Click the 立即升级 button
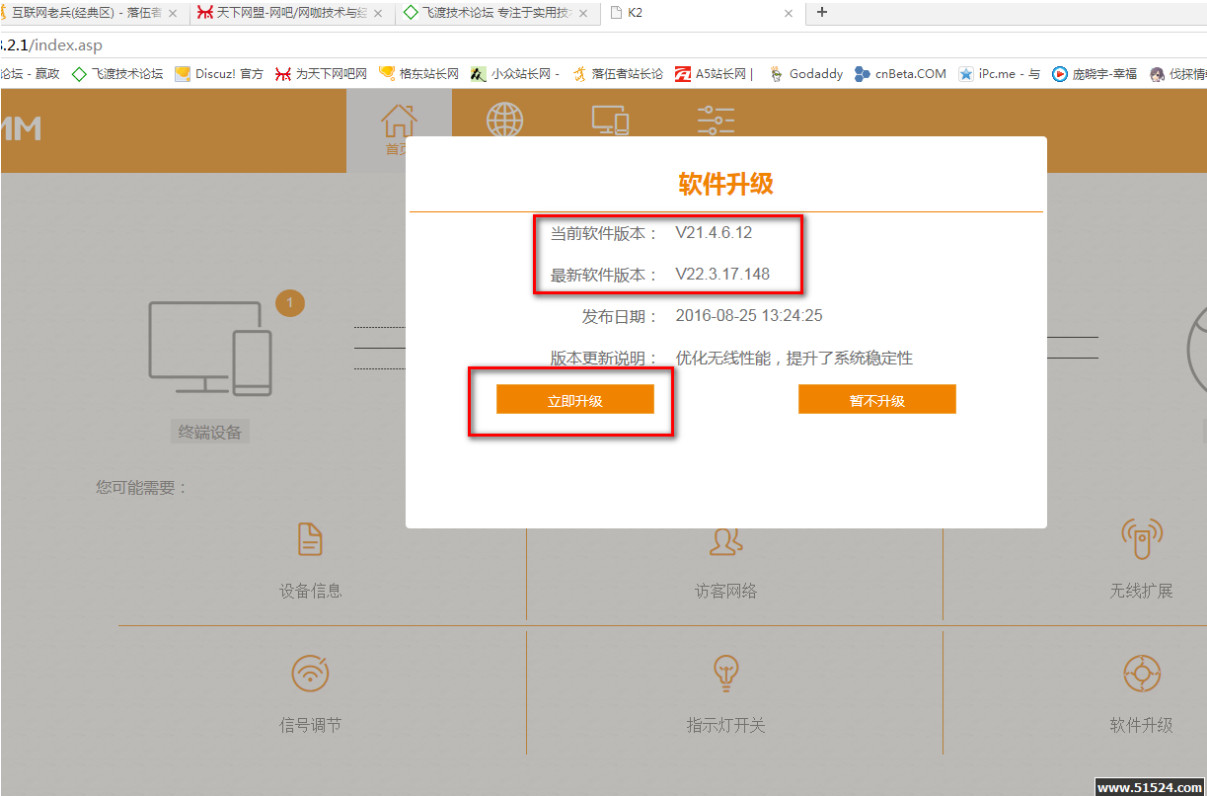The width and height of the screenshot is (1207, 796). pos(575,398)
